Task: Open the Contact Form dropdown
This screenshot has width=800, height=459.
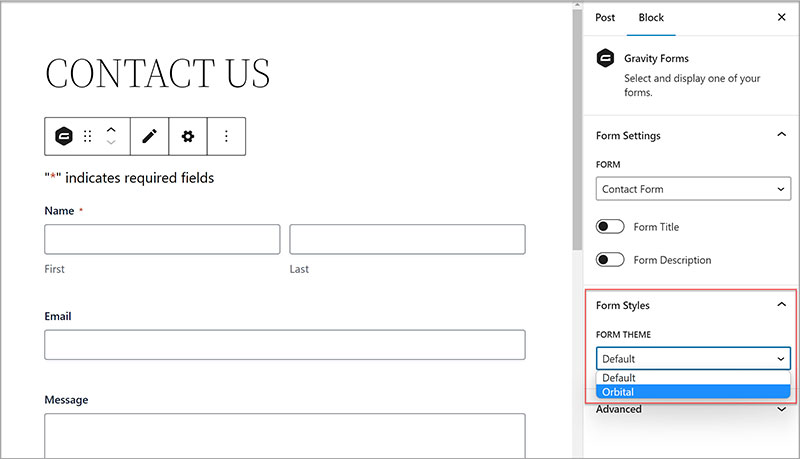Action: pos(693,189)
